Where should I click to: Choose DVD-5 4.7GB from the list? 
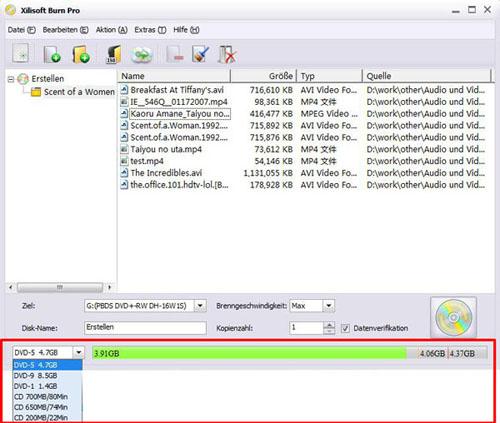tap(47, 365)
